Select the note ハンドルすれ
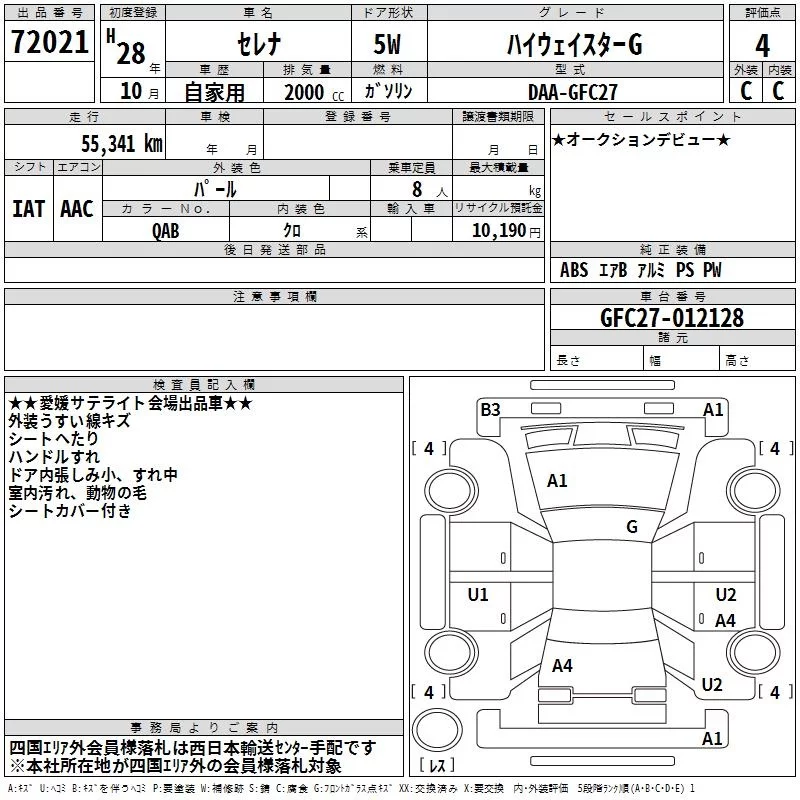The height and width of the screenshot is (800, 800). (x=54, y=457)
